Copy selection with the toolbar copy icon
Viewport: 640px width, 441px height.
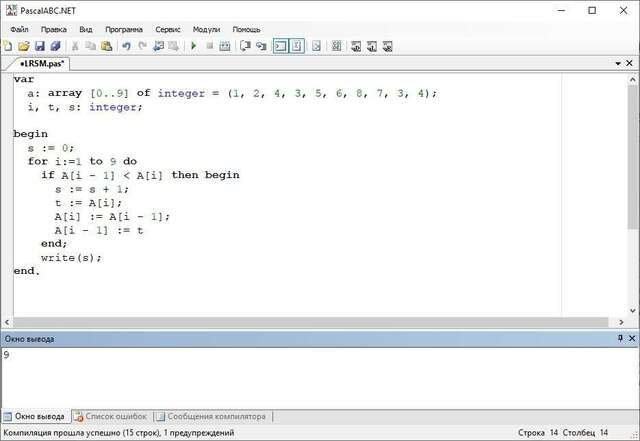91,46
